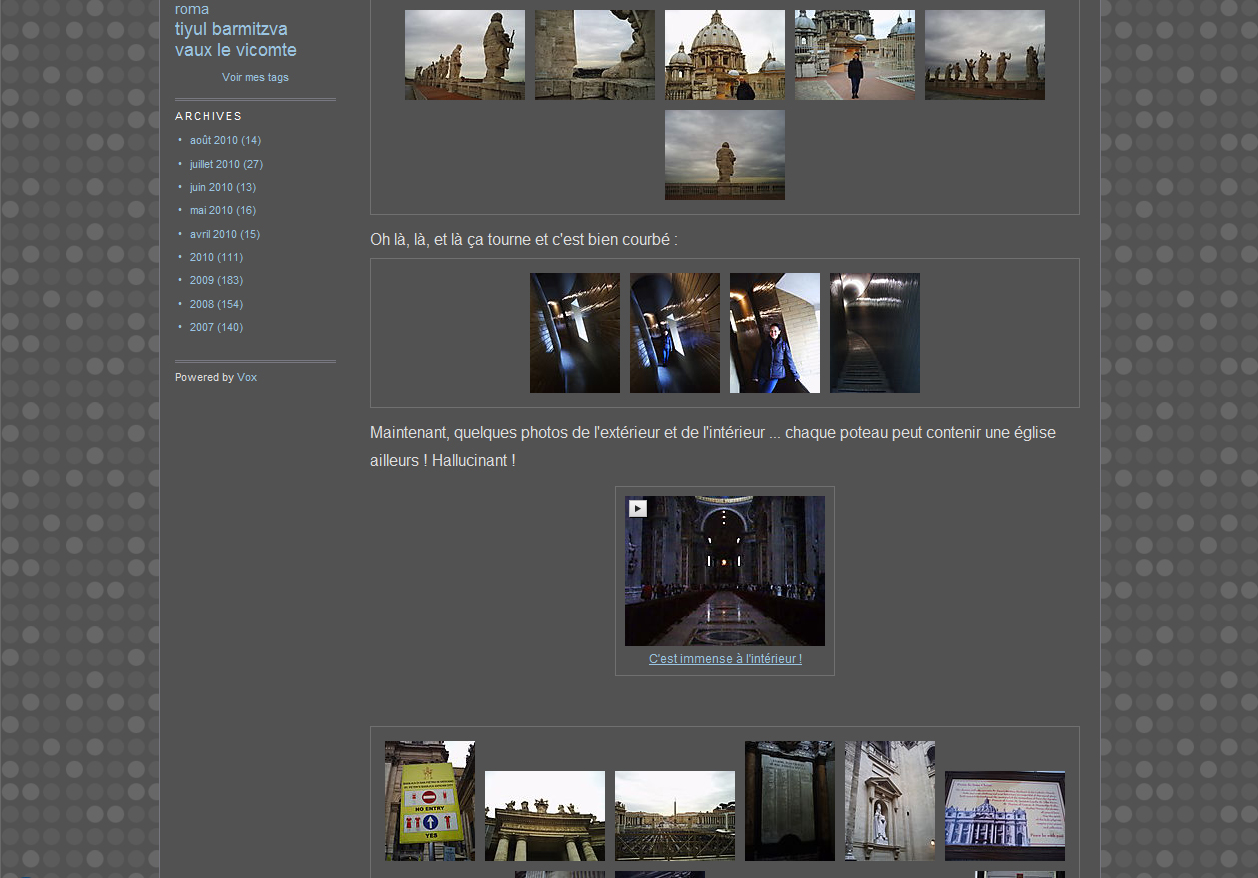Click the Vox link in the sidebar footer
The height and width of the screenshot is (878, 1258).
[247, 377]
